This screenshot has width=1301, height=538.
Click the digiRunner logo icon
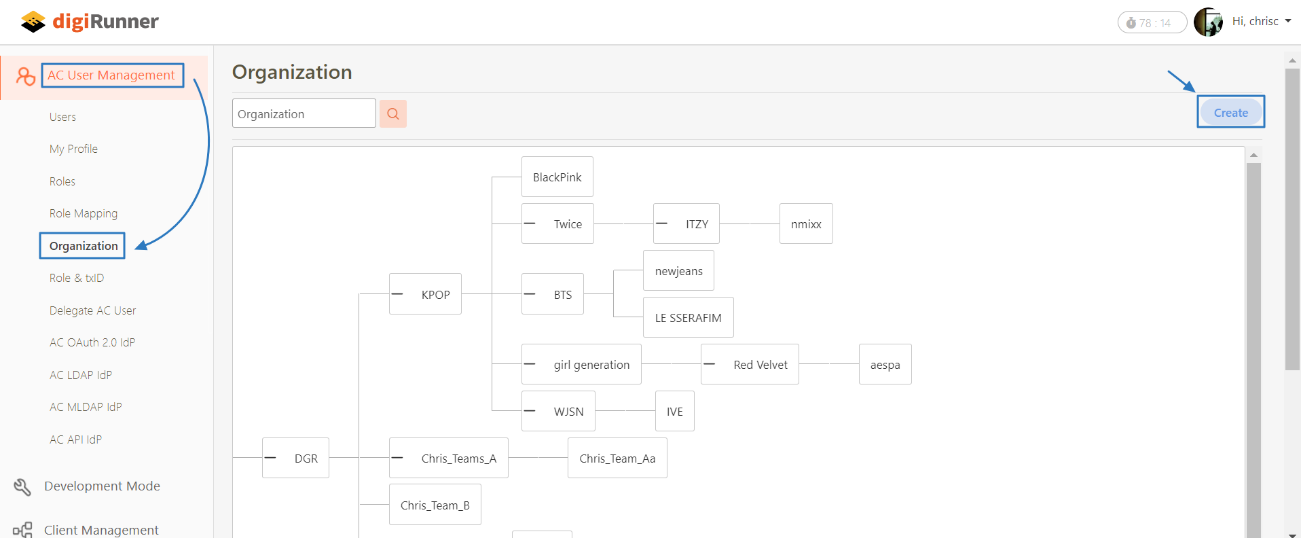(33, 21)
